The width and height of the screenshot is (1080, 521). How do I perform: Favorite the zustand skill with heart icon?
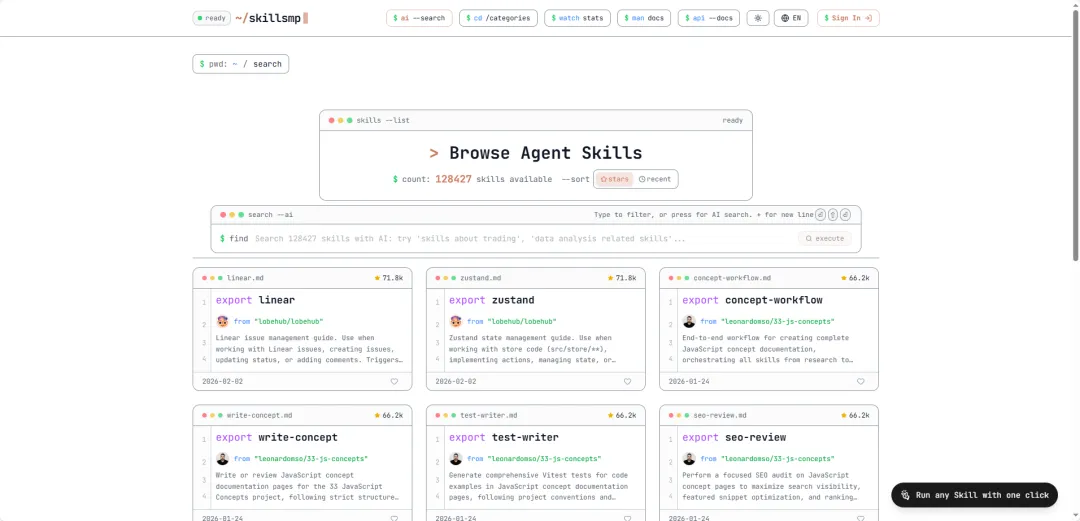627,381
